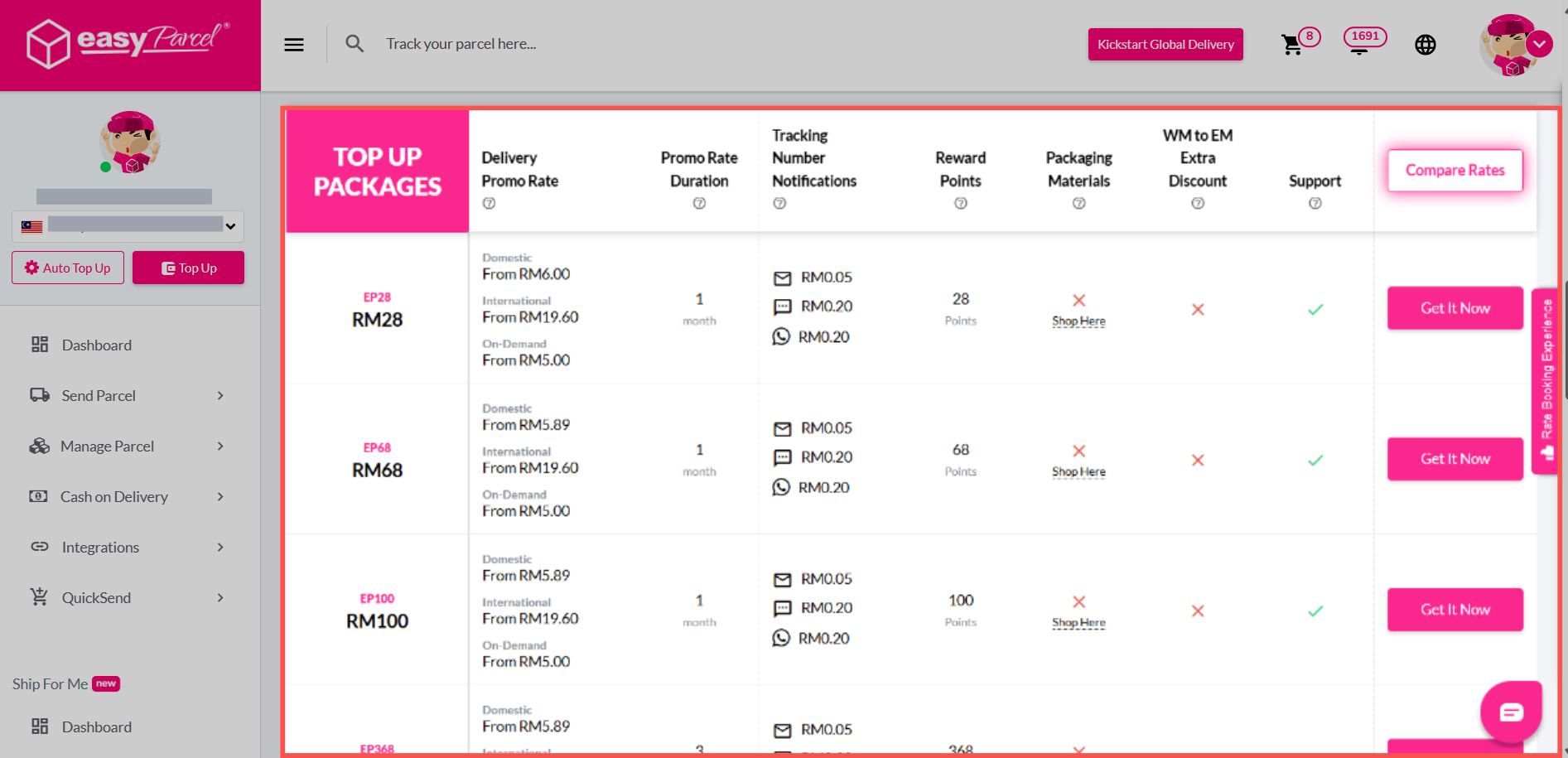
Task: Open the profile avatar dropdown arrow
Action: coord(1540,43)
